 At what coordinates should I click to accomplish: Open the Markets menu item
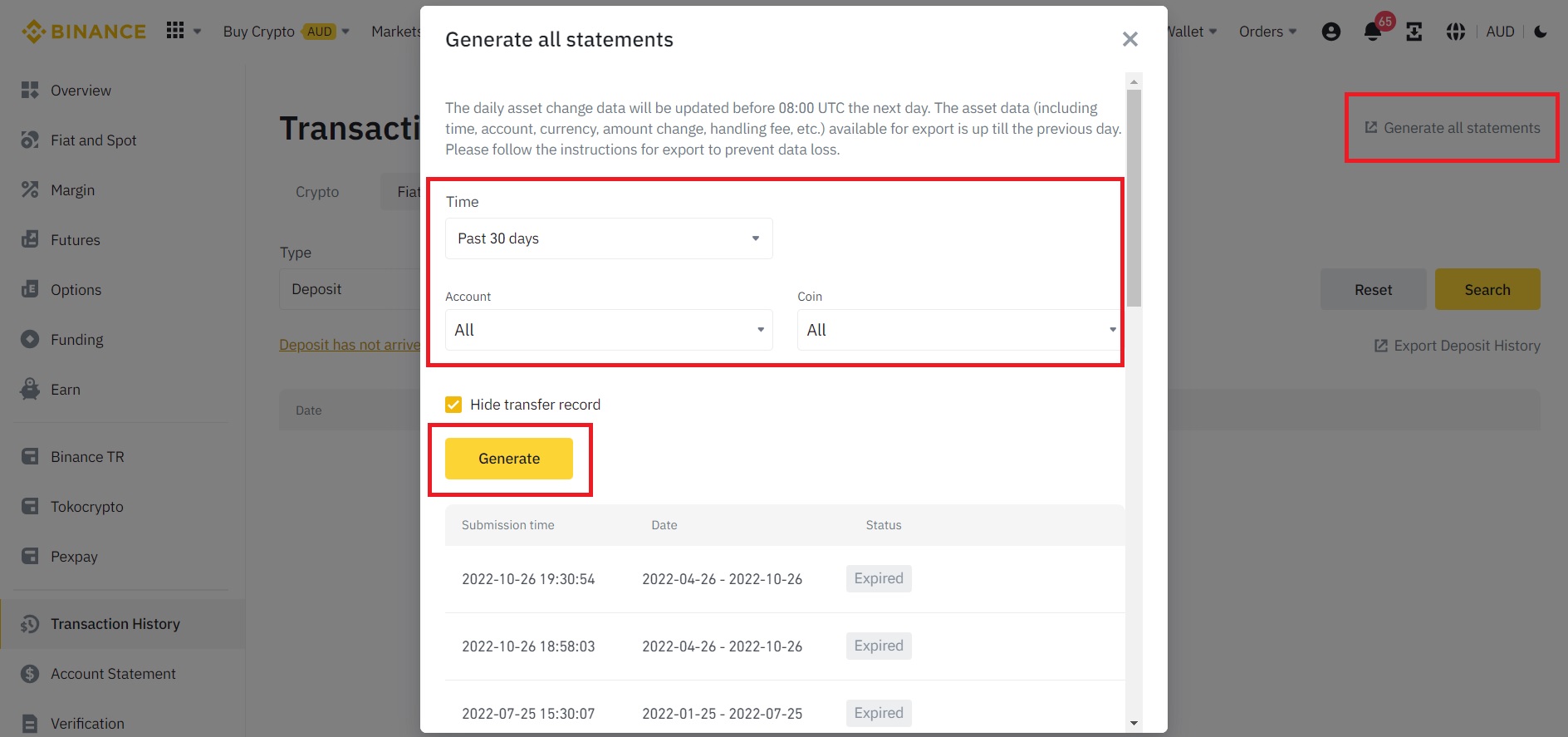tap(396, 32)
